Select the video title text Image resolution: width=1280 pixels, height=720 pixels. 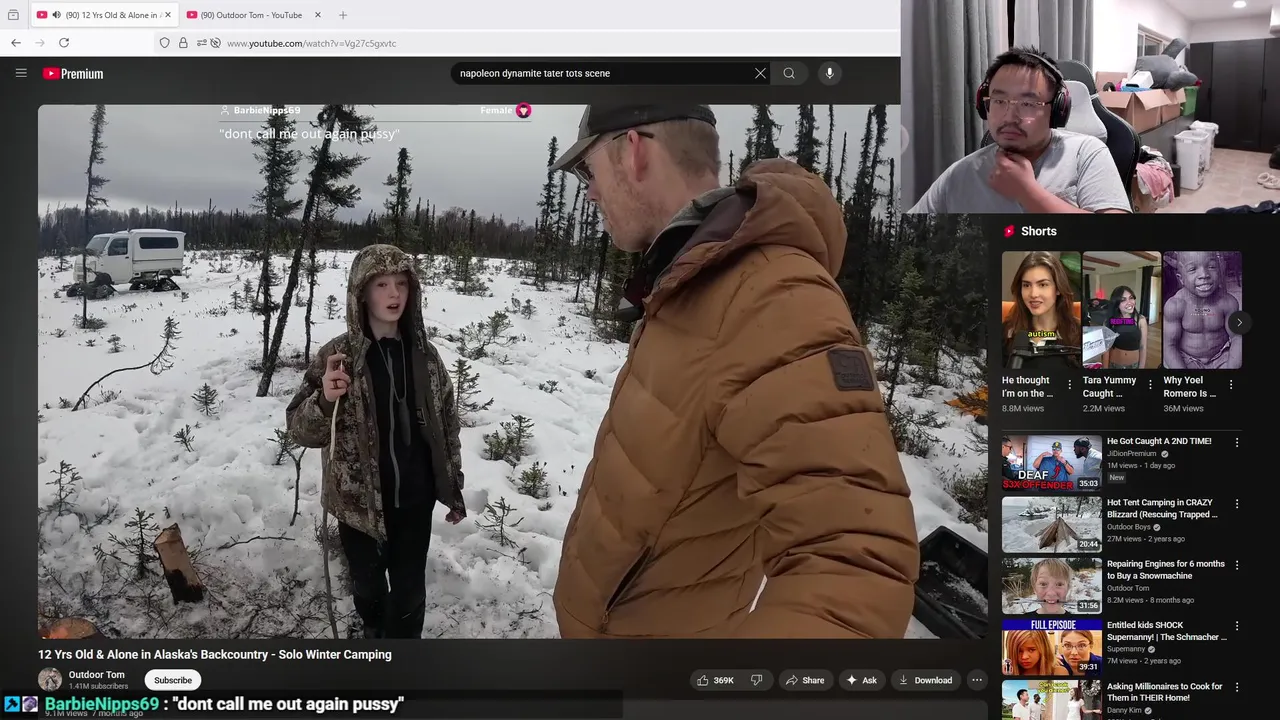(x=215, y=654)
